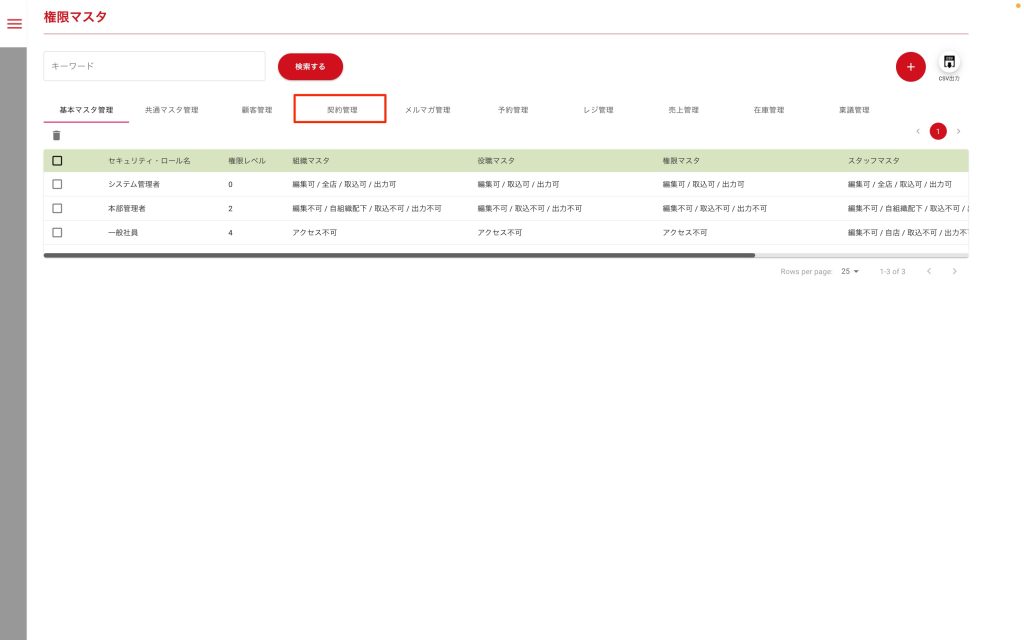The image size is (1024, 640).
Task: Open the Rows per page dropdown
Action: coord(850,271)
